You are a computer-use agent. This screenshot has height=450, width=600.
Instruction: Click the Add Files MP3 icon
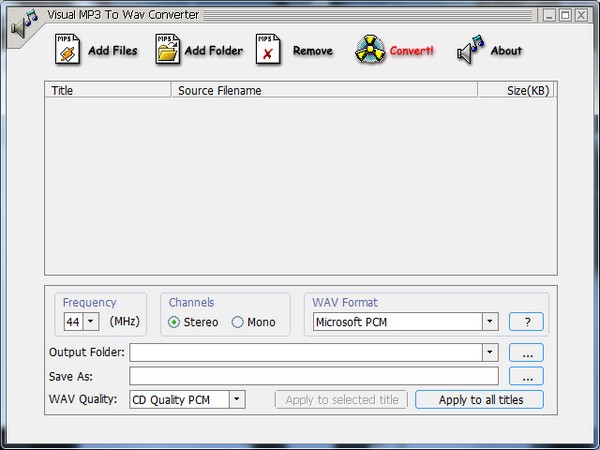click(x=67, y=50)
